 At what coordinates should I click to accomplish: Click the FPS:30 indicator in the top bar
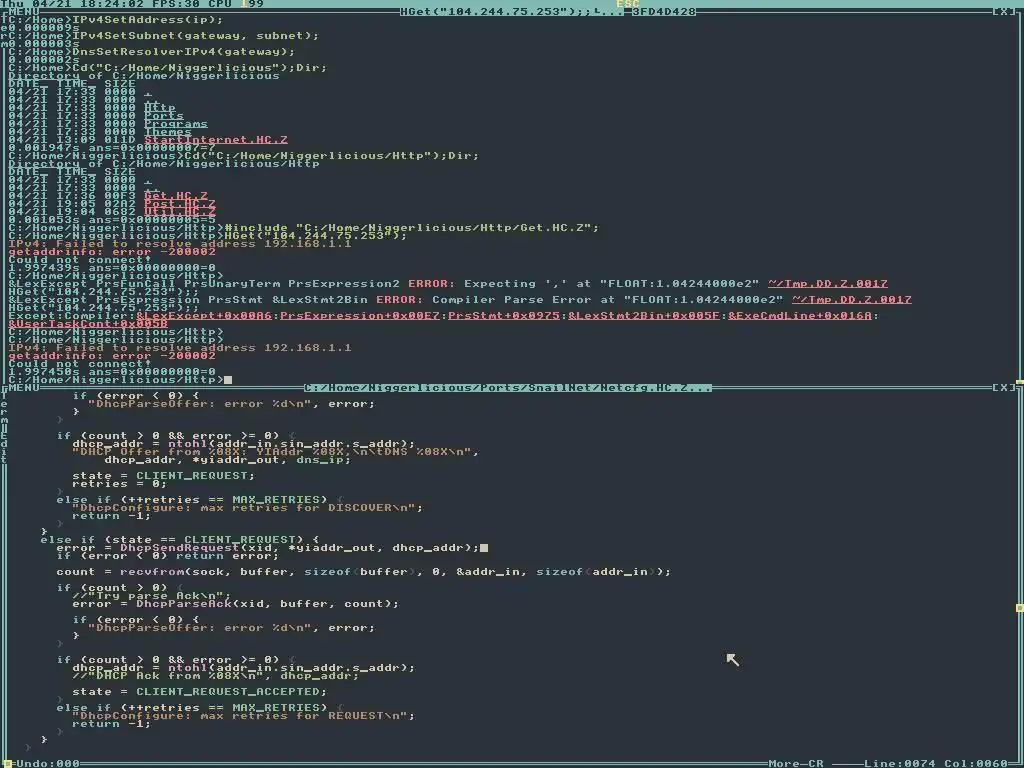click(x=176, y=4)
